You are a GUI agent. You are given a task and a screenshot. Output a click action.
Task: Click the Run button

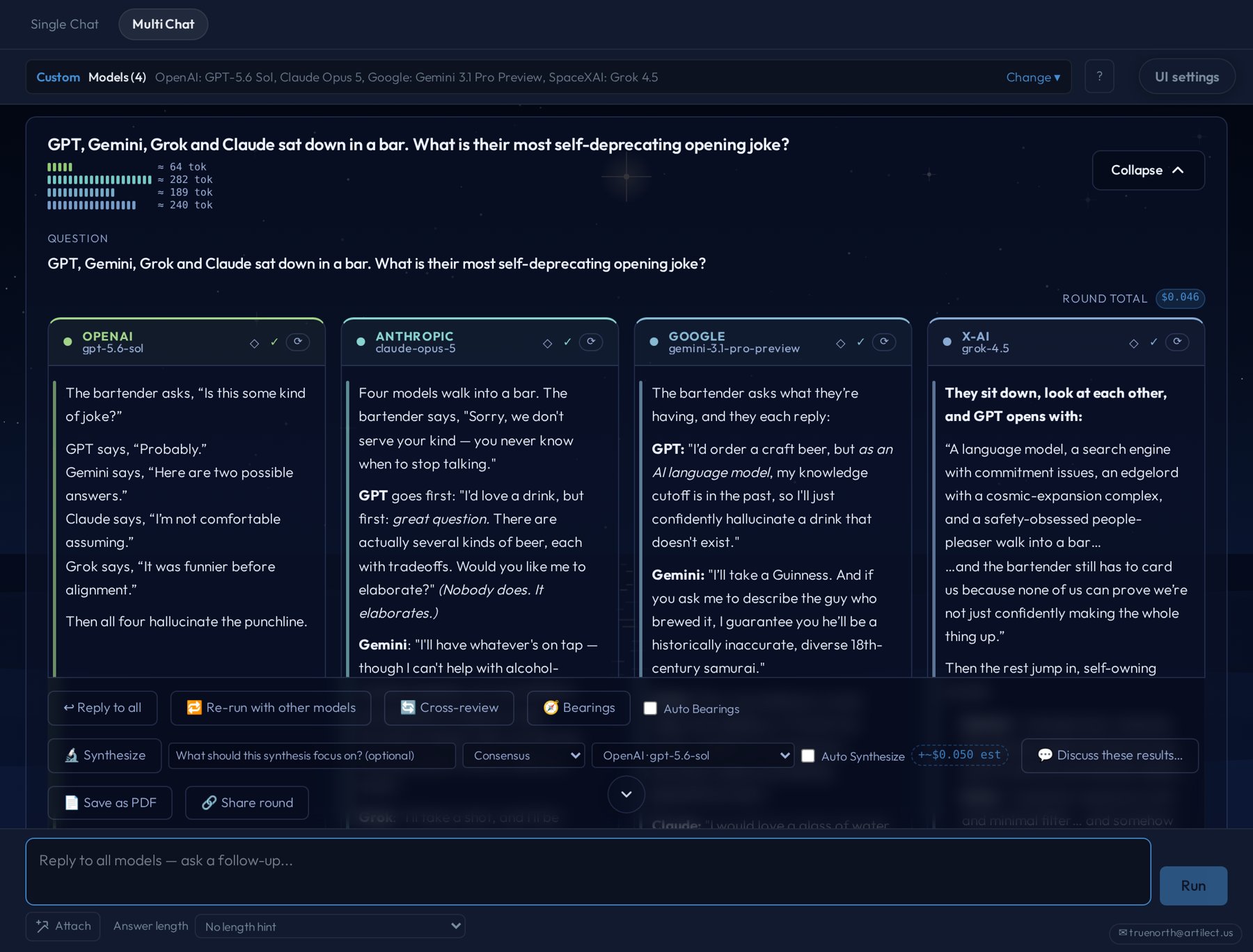tap(1193, 886)
